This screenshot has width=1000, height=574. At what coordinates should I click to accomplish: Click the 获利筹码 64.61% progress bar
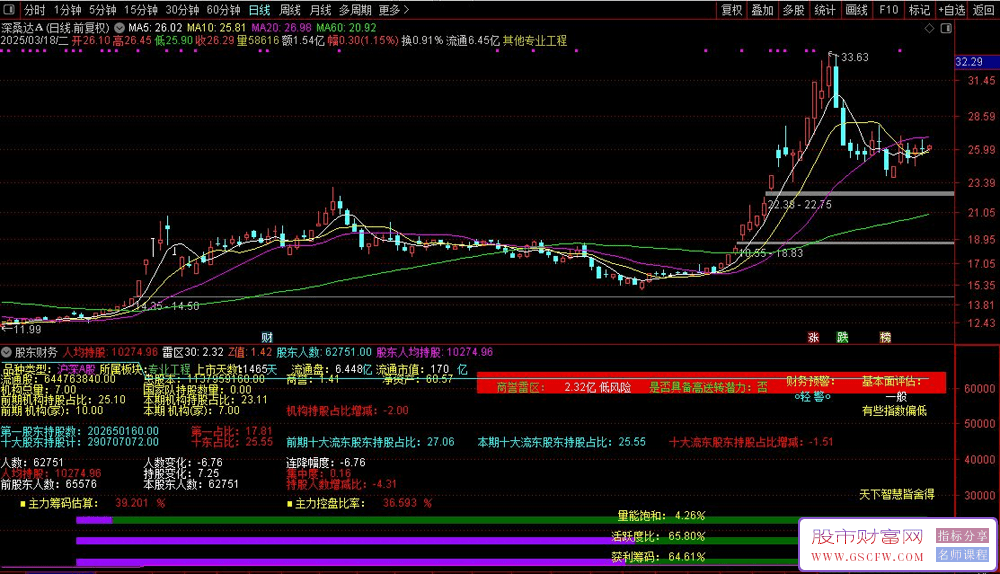pos(437,562)
